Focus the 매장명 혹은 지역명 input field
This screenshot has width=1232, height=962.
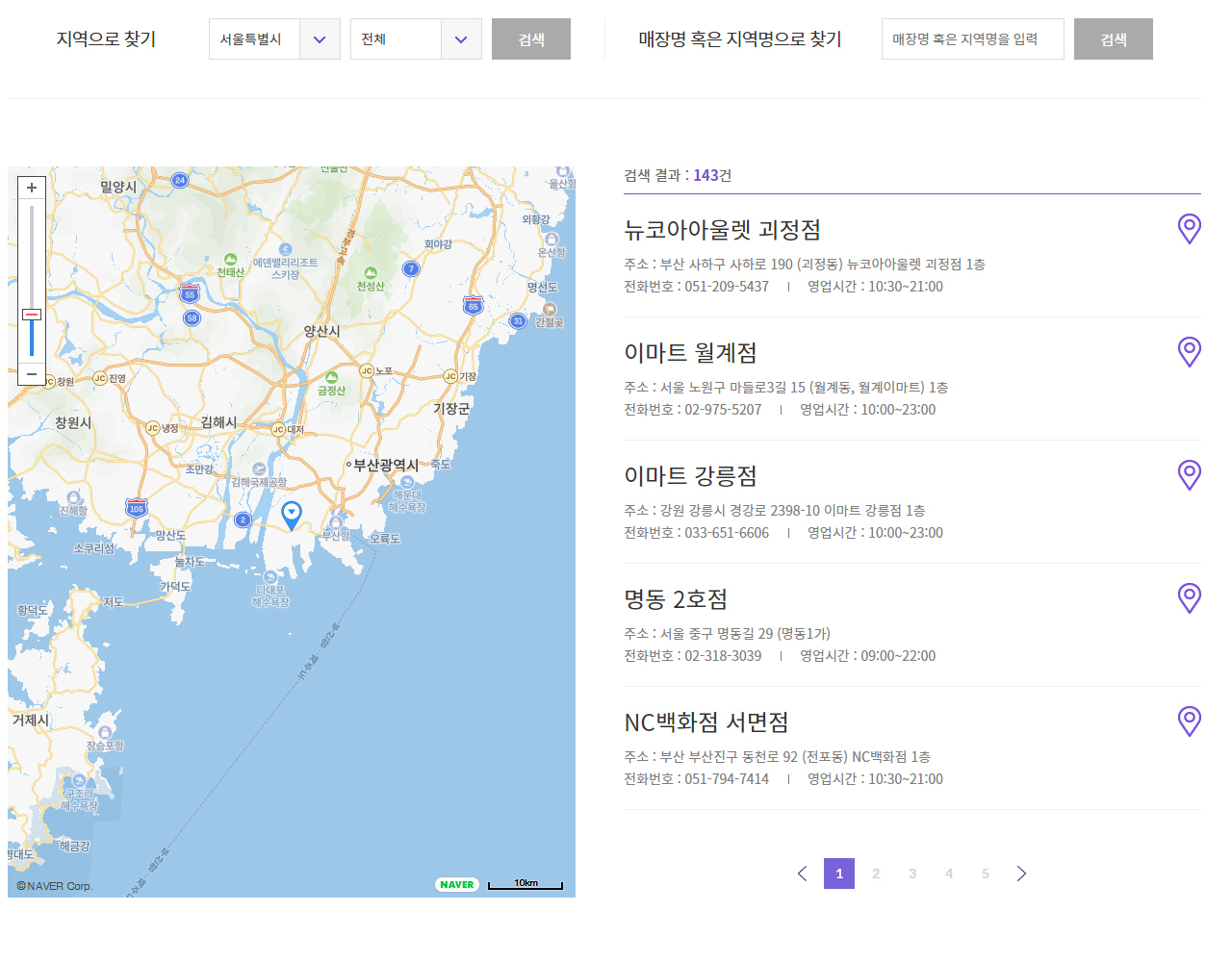[x=973, y=39]
